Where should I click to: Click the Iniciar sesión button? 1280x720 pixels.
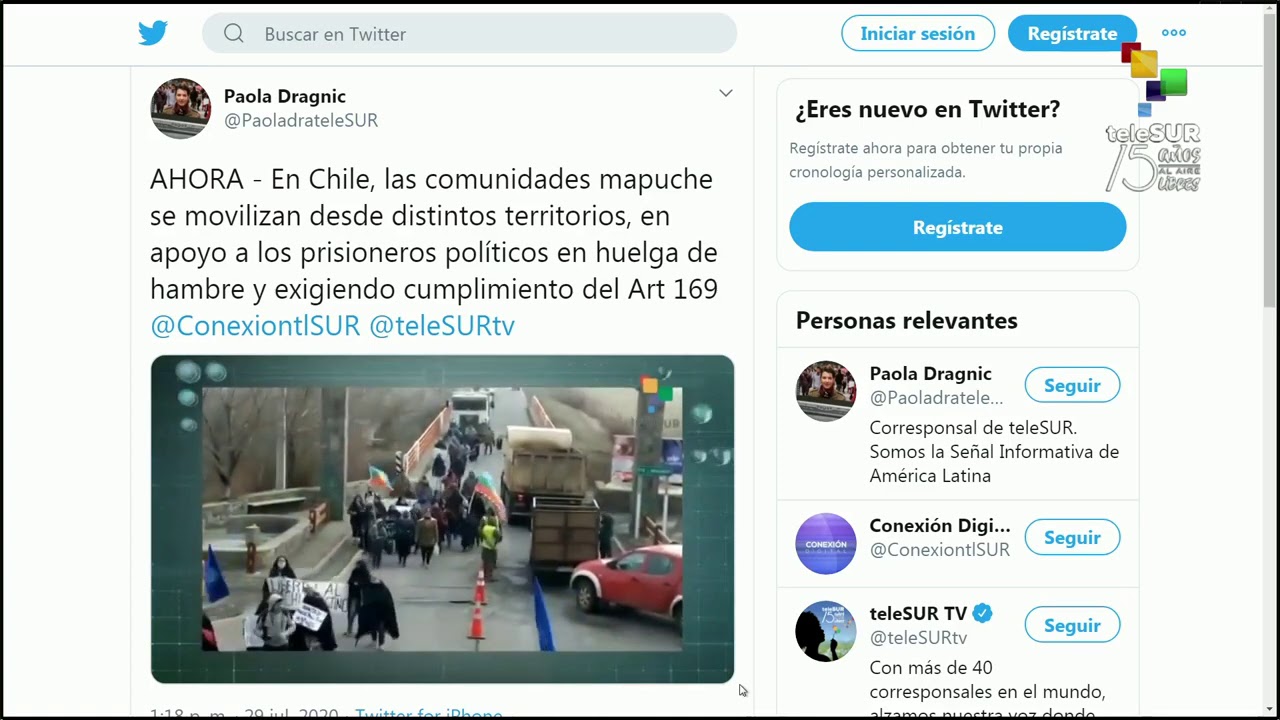[x=918, y=33]
